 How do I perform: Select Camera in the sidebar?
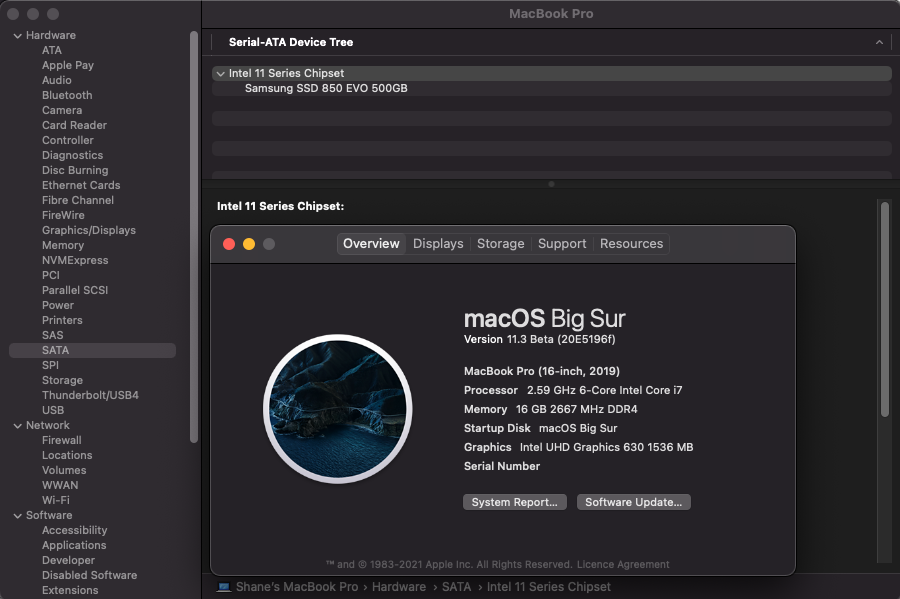click(62, 110)
